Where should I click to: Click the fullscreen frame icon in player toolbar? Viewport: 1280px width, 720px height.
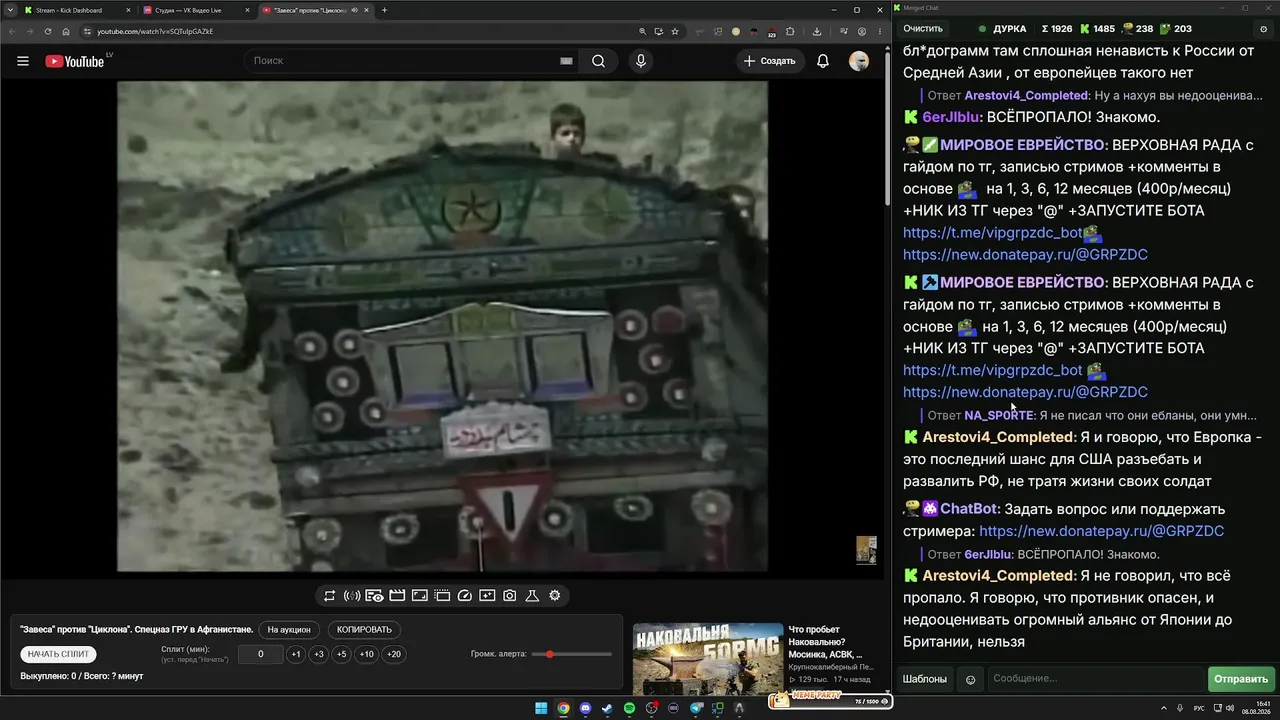click(420, 596)
